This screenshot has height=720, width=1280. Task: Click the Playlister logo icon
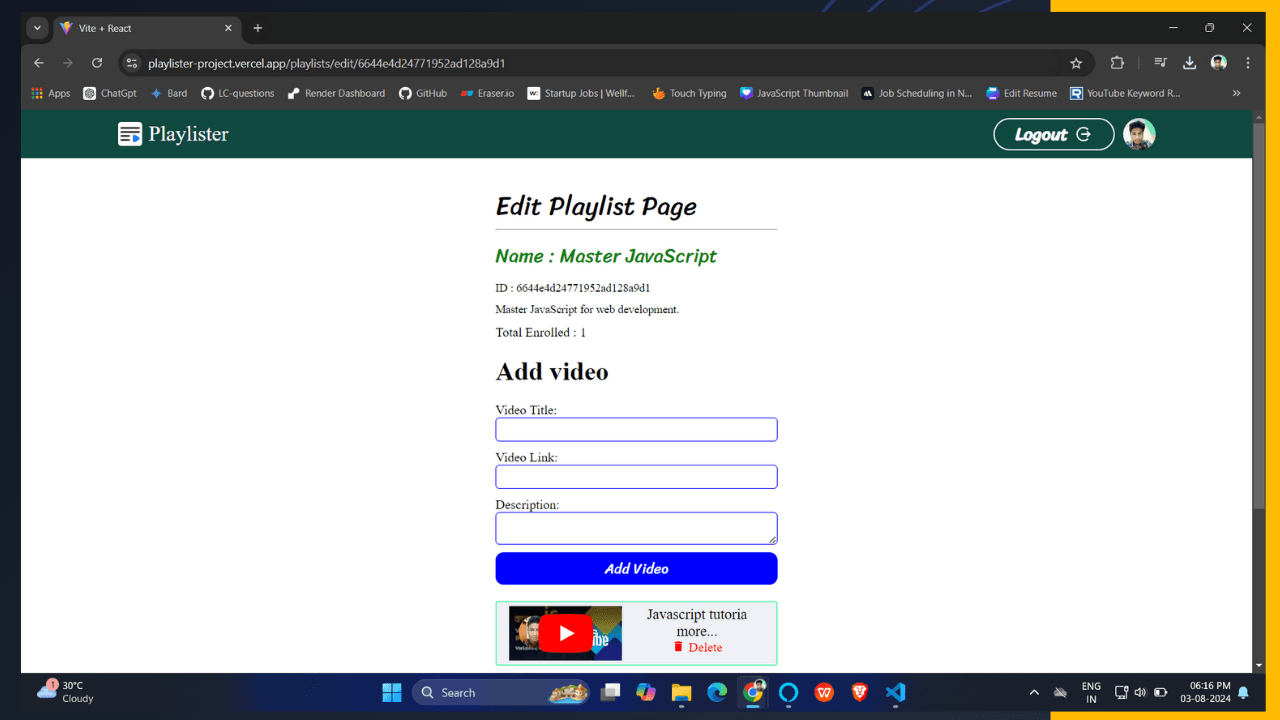pos(130,133)
